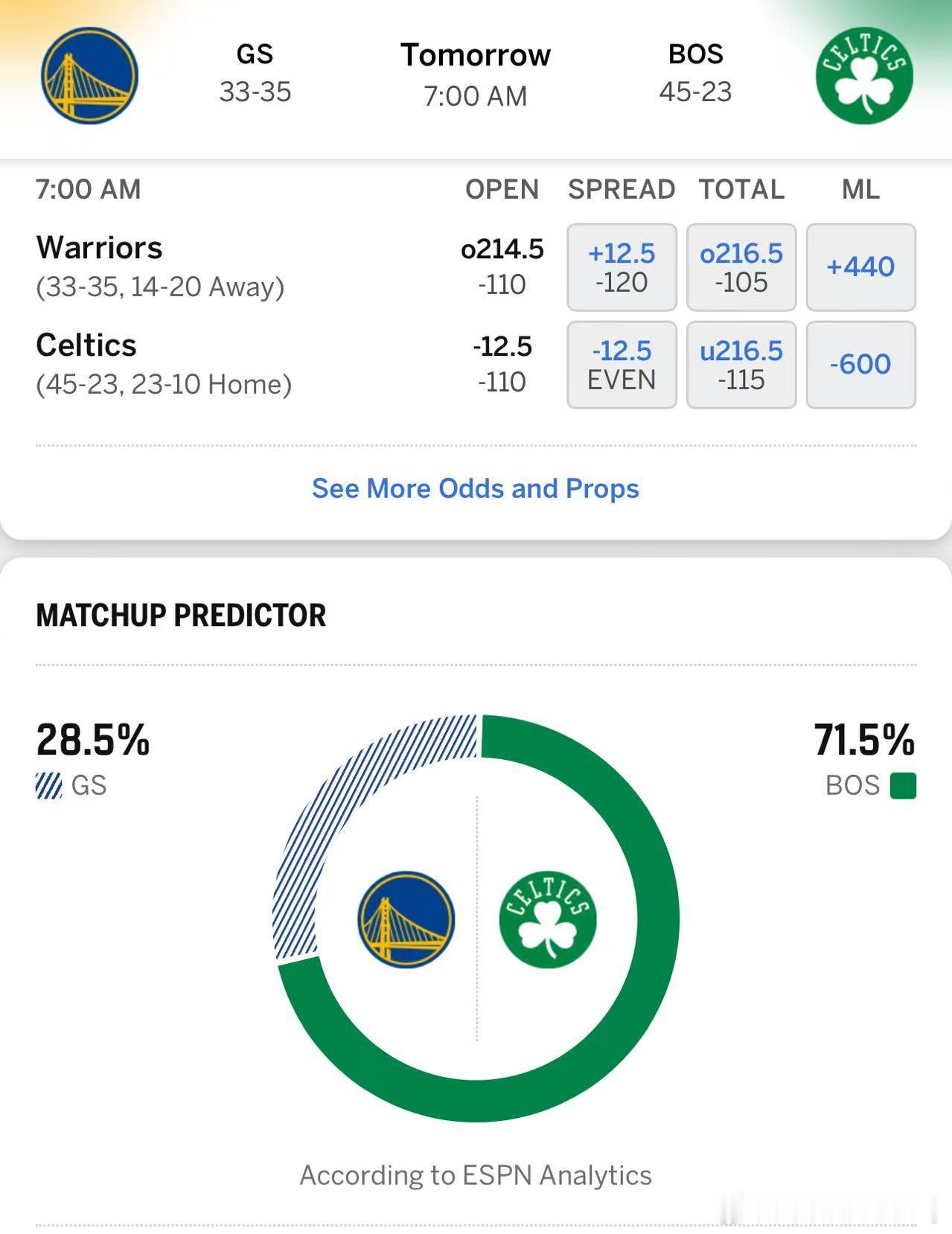Select Warriors +12.5 spread bet
This screenshot has height=1234, width=952.
[x=622, y=267]
